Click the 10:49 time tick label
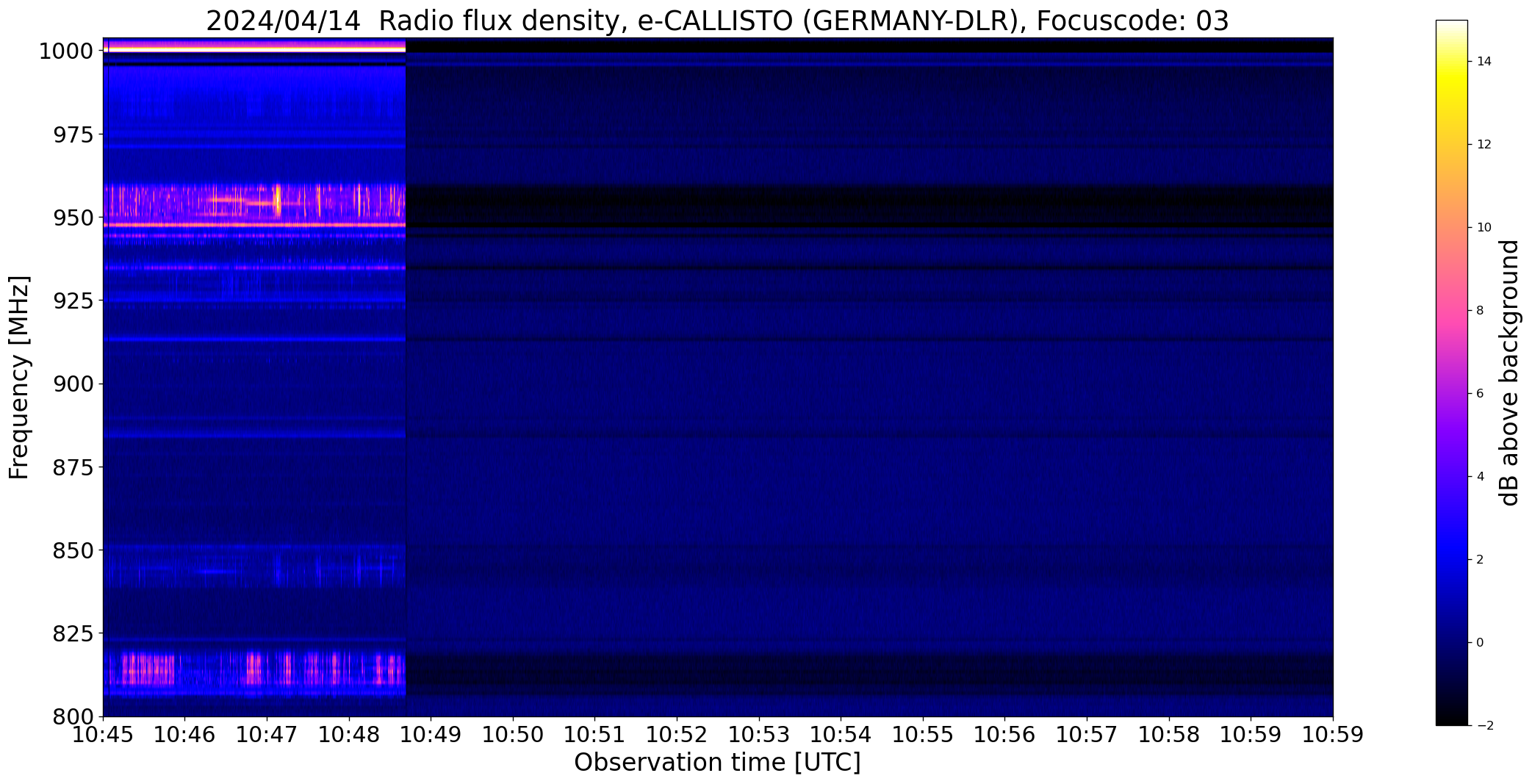1532x784 pixels. coord(431,735)
